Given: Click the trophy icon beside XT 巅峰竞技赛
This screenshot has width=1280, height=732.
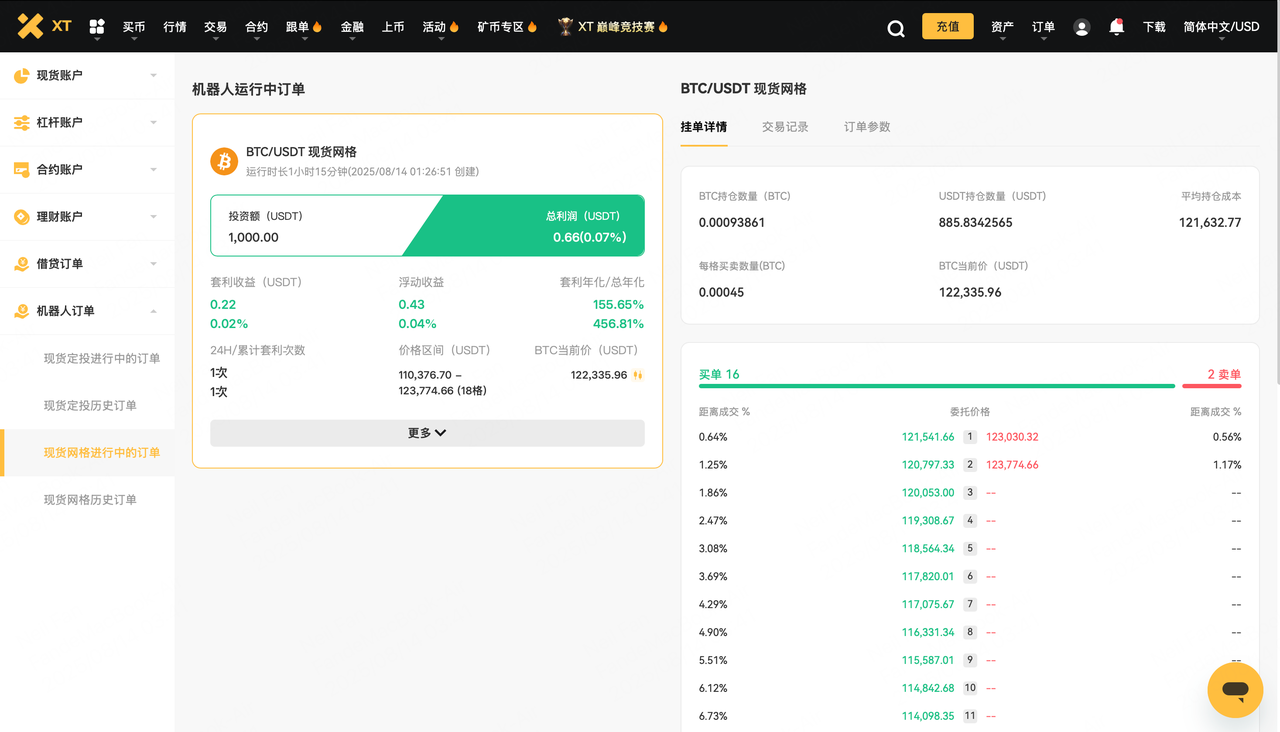Looking at the screenshot, I should [566, 27].
